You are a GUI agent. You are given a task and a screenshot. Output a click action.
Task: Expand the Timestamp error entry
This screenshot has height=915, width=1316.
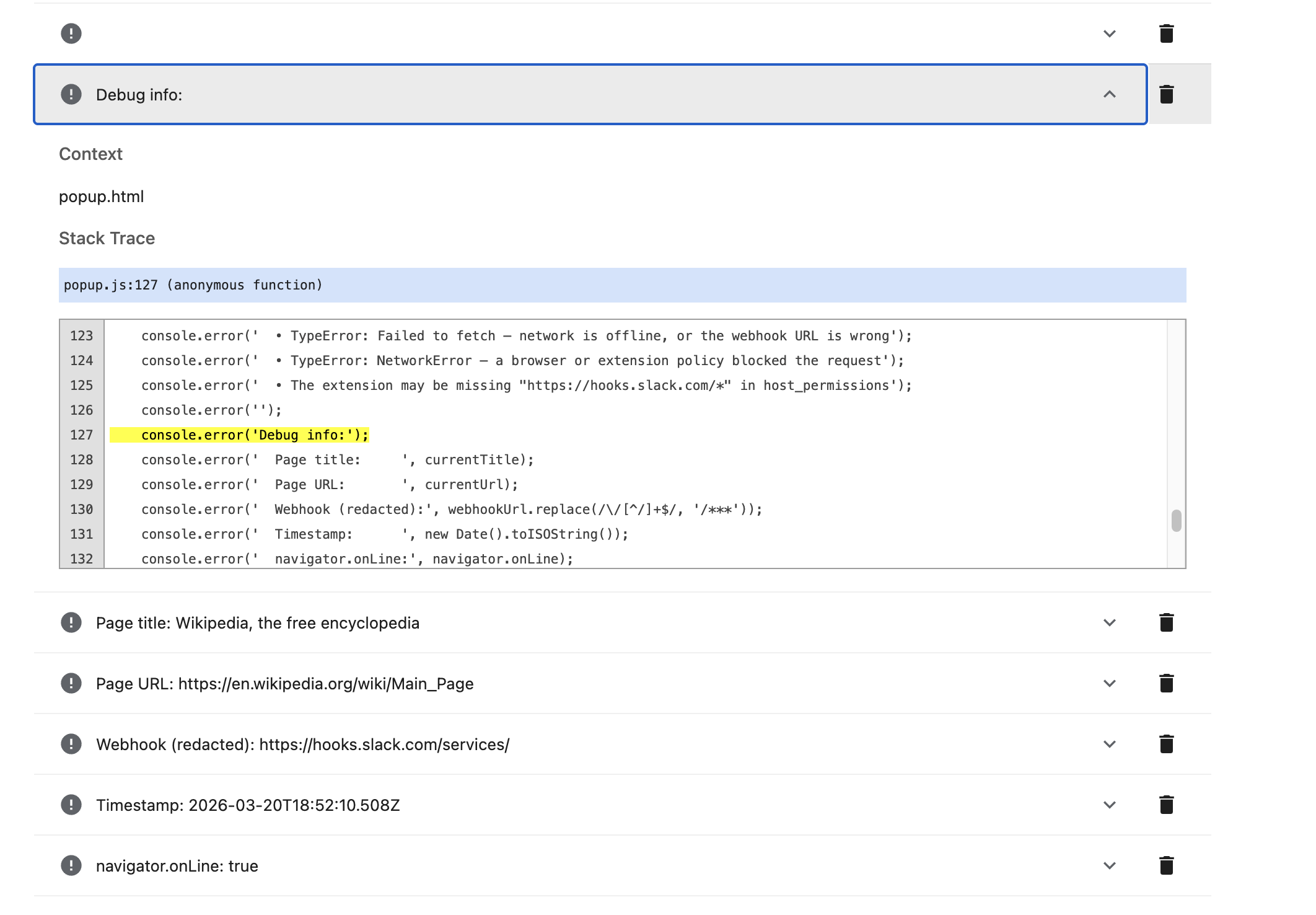click(1109, 805)
